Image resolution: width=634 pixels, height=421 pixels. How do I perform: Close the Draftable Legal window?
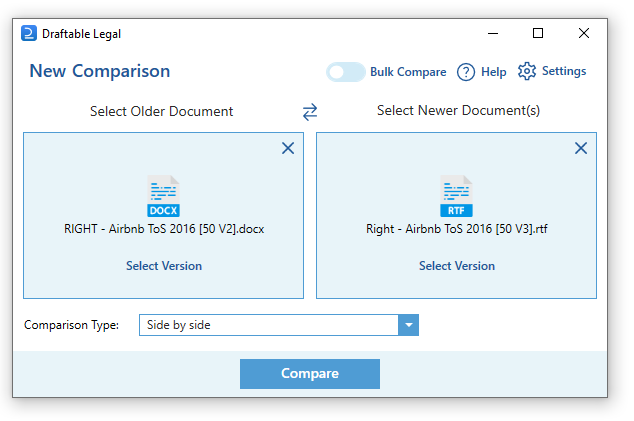[583, 33]
